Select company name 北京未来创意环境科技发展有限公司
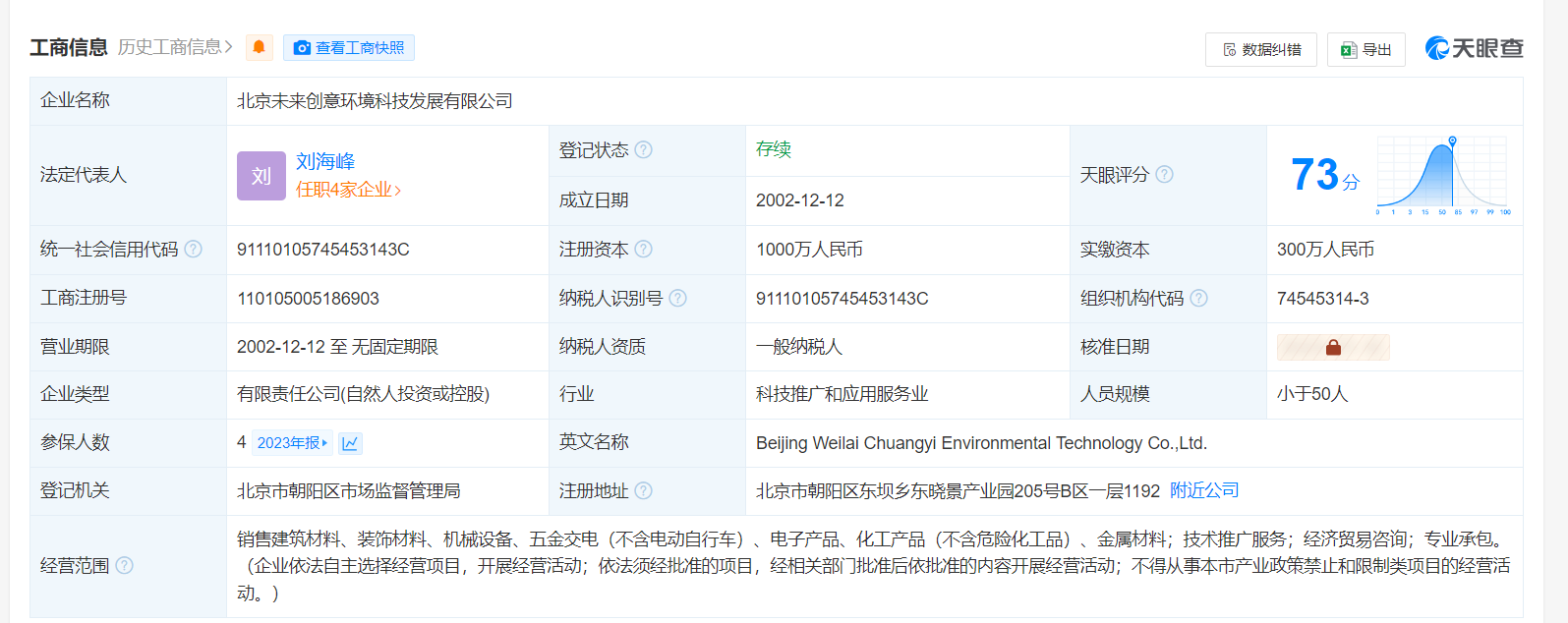Viewport: 1568px width, 623px height. 375,101
